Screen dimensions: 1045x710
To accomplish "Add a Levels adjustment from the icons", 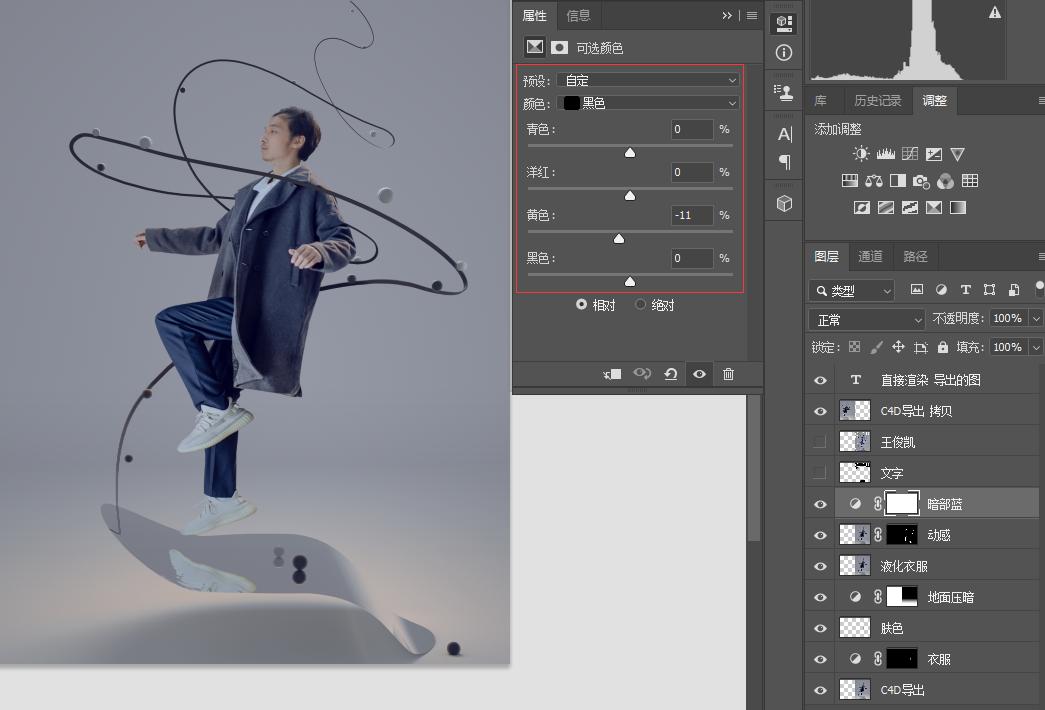I will coord(886,154).
